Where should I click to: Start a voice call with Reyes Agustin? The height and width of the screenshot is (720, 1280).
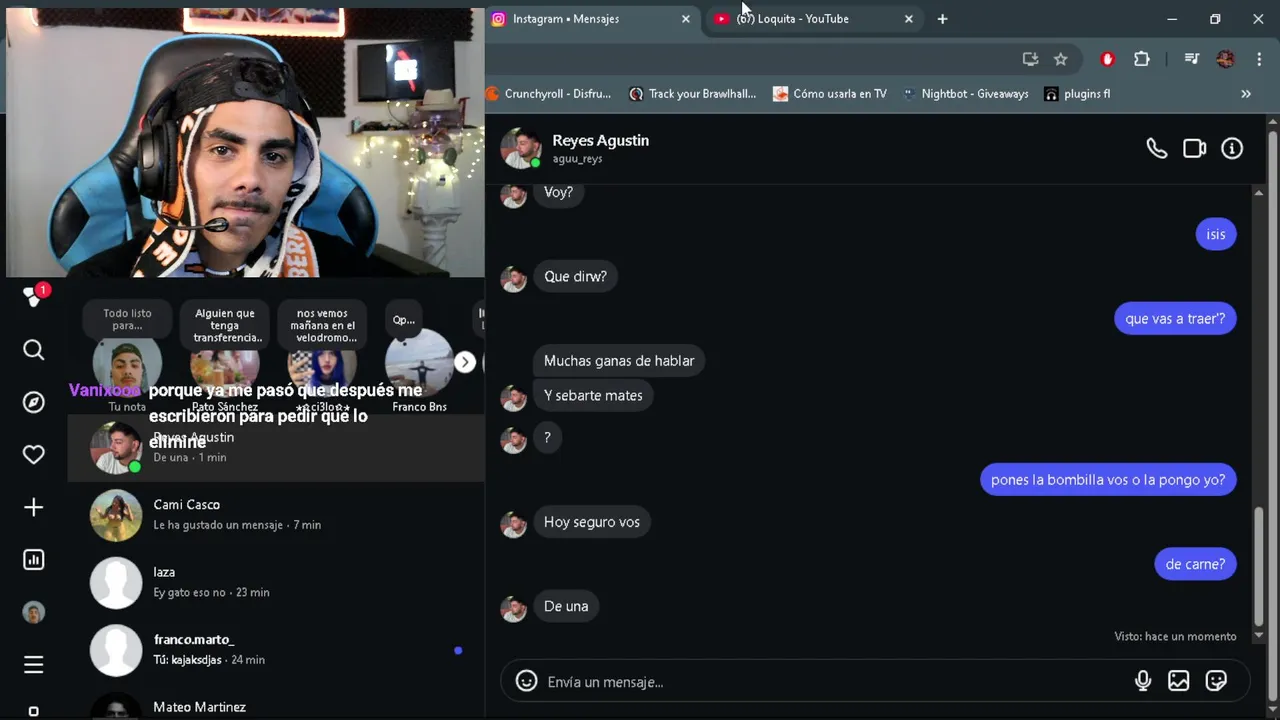pyautogui.click(x=1156, y=148)
